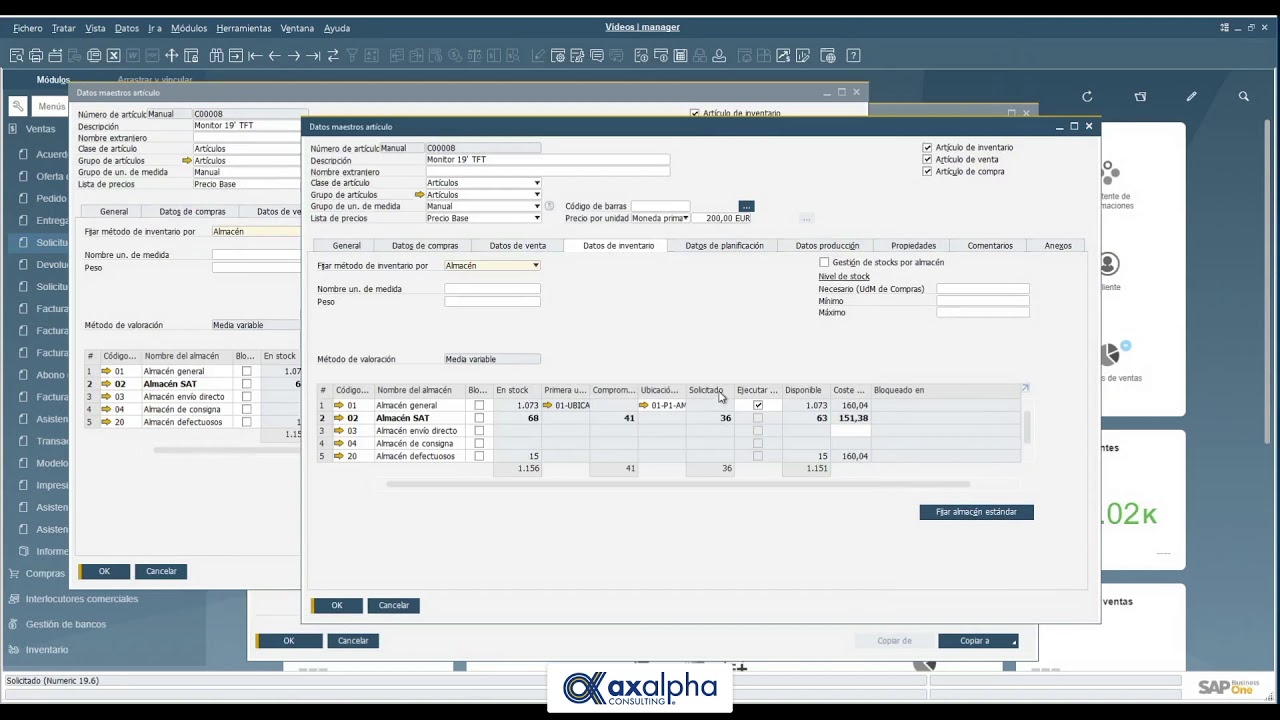Click Cancelar in front Datos maestros window
The height and width of the screenshot is (720, 1280).
tap(394, 605)
